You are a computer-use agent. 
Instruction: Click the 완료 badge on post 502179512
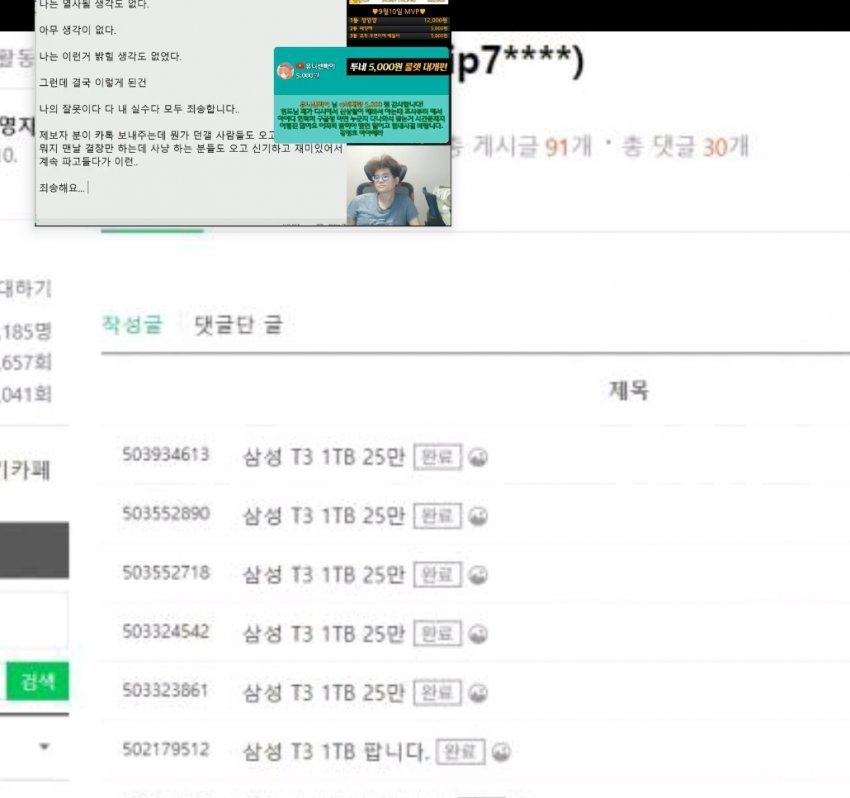[460, 752]
